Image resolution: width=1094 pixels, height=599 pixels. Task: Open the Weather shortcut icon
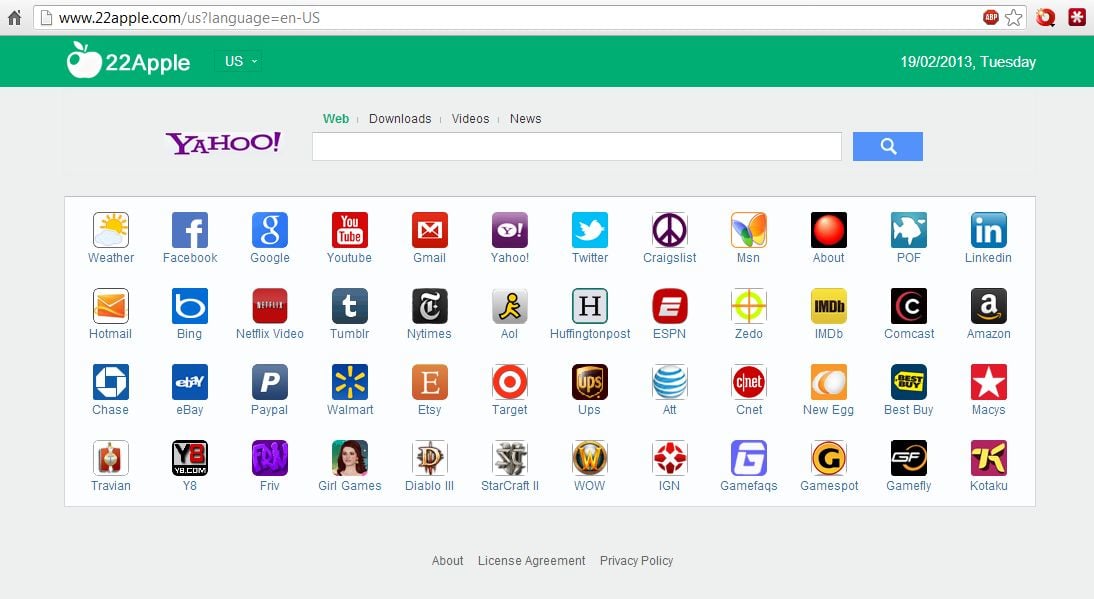[x=110, y=230]
